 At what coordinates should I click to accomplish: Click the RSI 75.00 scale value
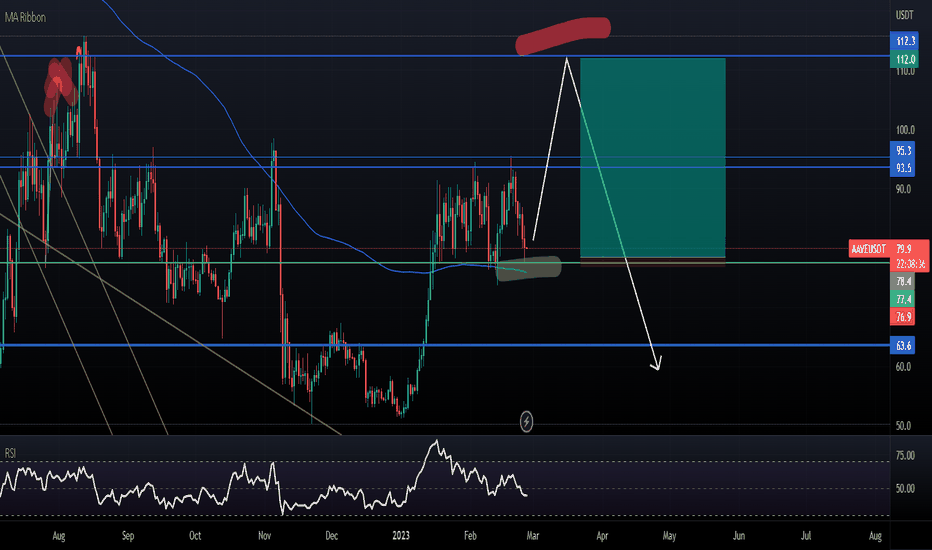(905, 455)
